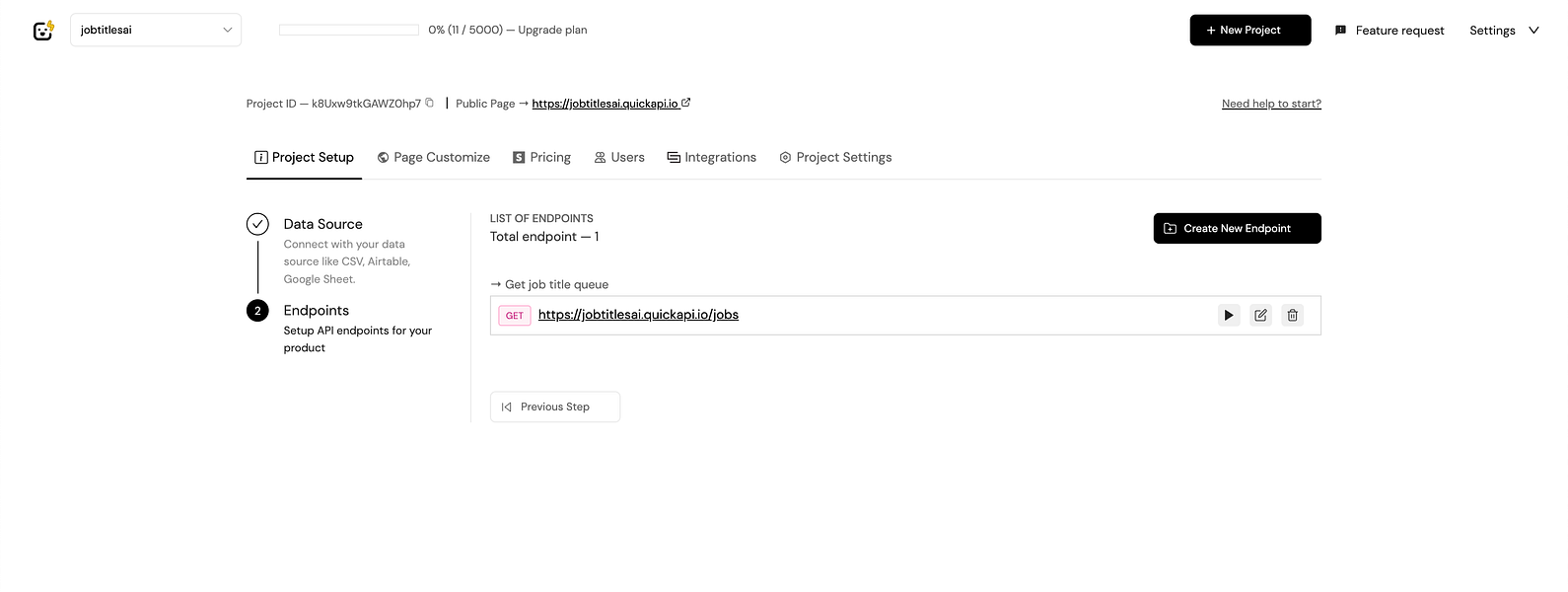This screenshot has width=1568, height=592.
Task: Select the Pricing tab's dollar icon
Action: click(519, 157)
